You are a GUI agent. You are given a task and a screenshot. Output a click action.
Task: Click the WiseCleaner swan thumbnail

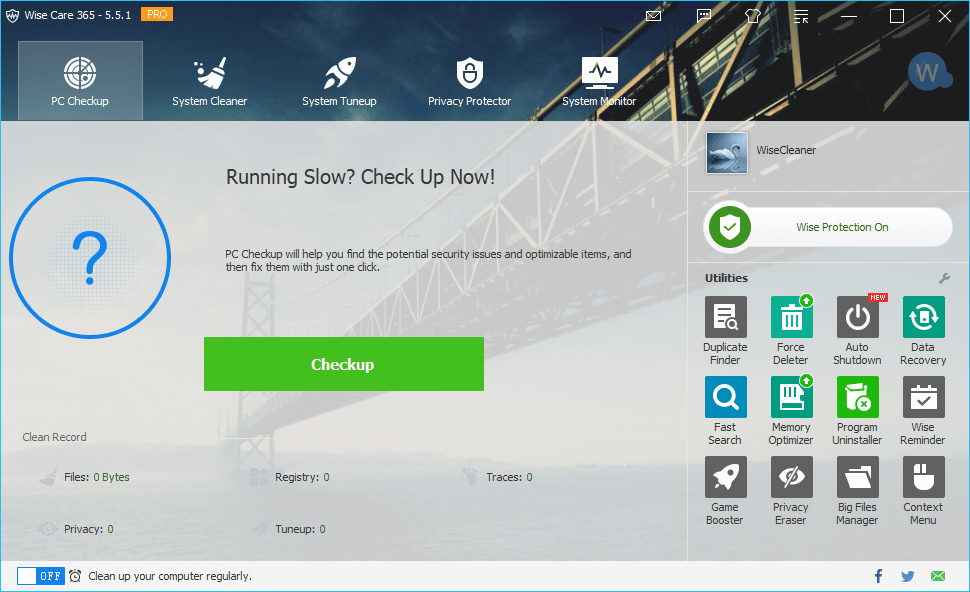click(x=727, y=153)
